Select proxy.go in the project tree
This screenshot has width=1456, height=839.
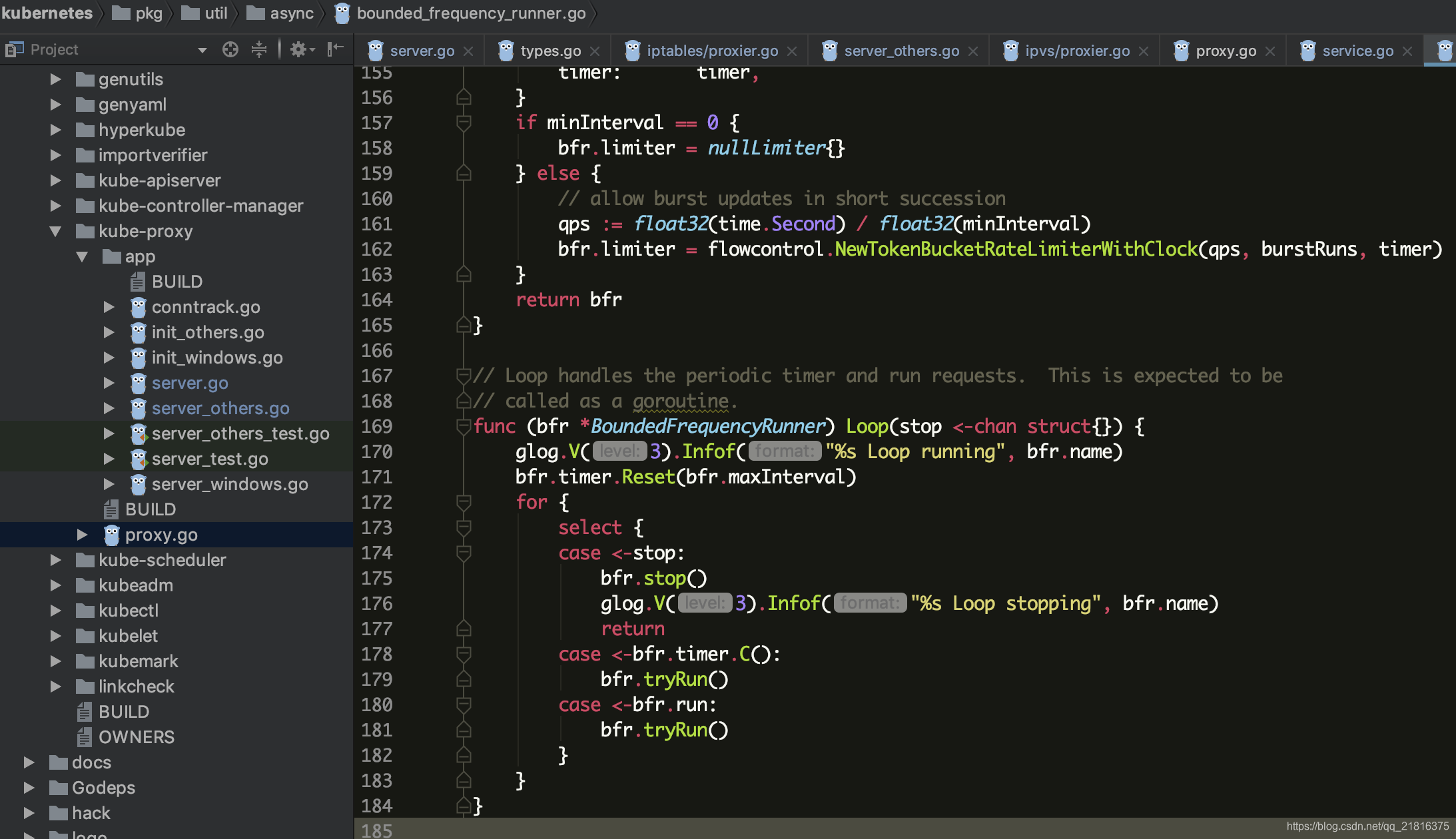click(x=161, y=535)
